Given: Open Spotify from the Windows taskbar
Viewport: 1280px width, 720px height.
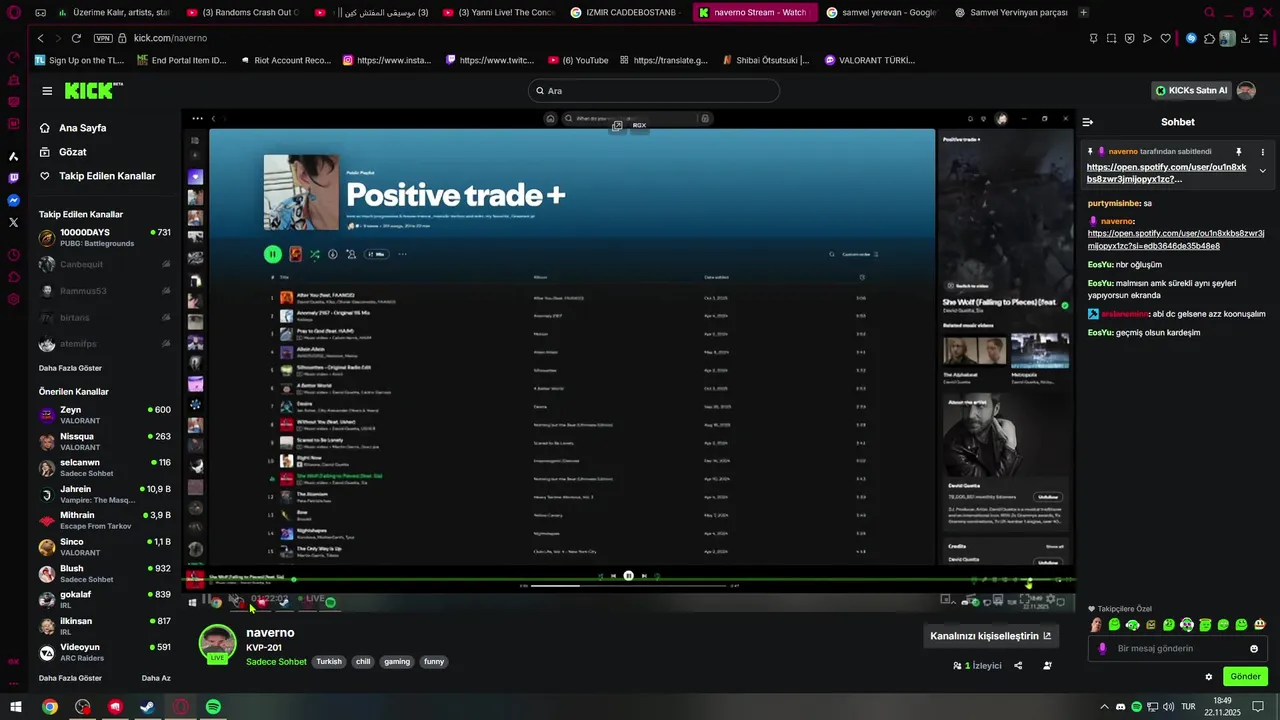Looking at the screenshot, I should pos(213,706).
